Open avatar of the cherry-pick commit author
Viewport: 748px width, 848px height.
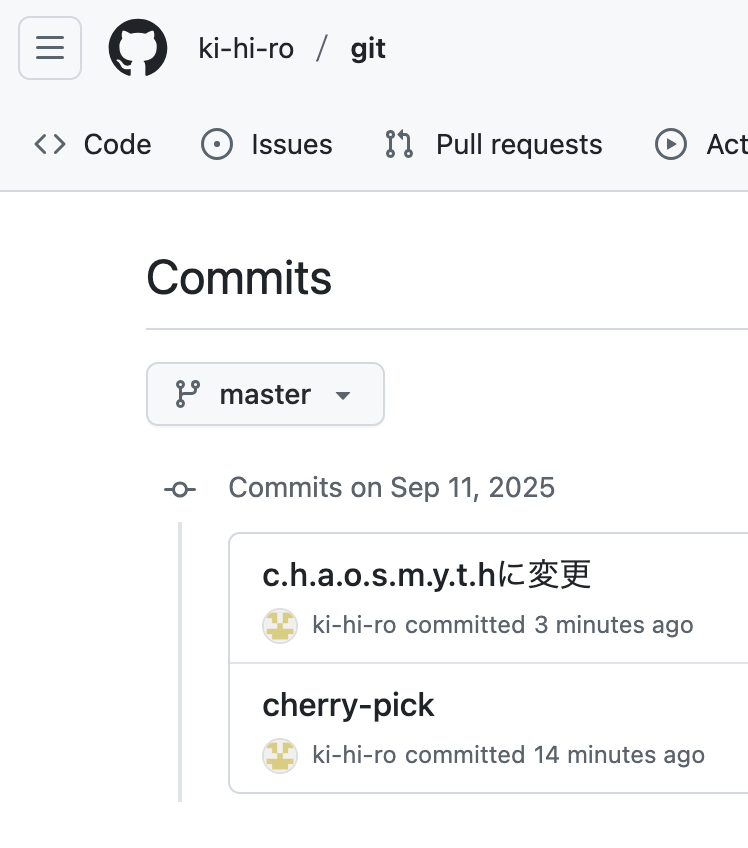(280, 755)
